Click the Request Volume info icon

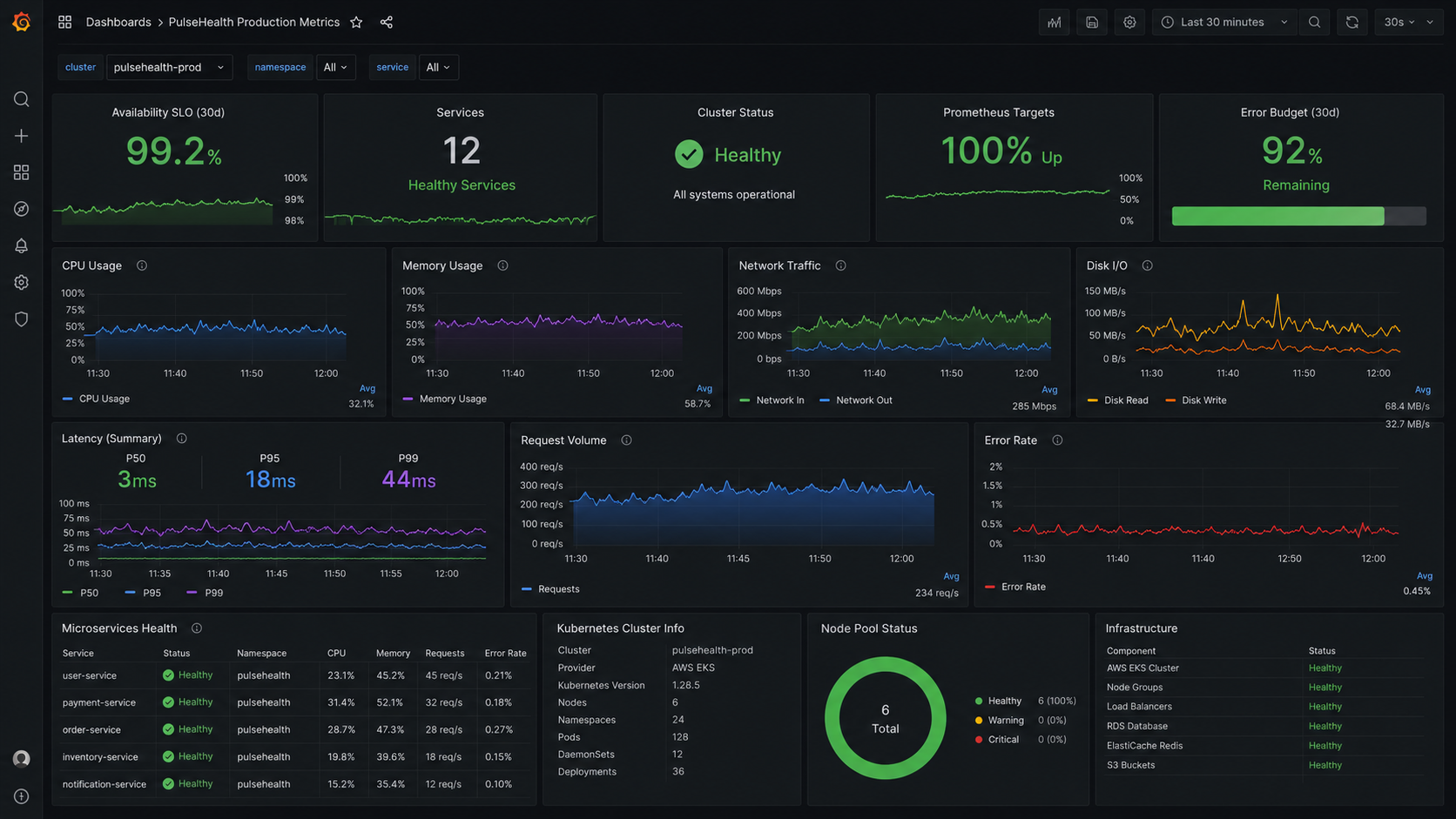click(x=627, y=440)
